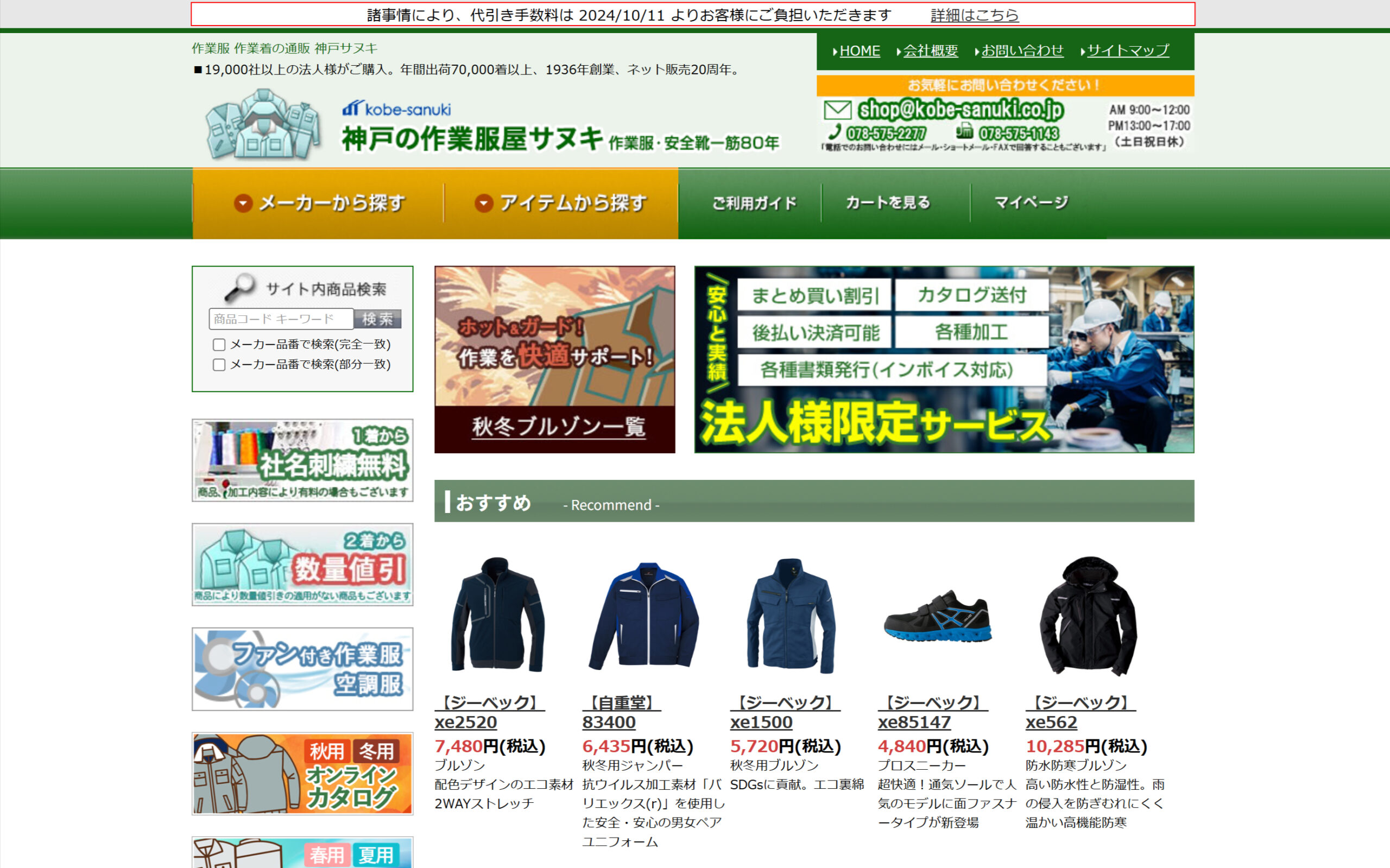Image resolution: width=1390 pixels, height=868 pixels.
Task: Open the xe562 black jacket image
Action: pos(1088,616)
